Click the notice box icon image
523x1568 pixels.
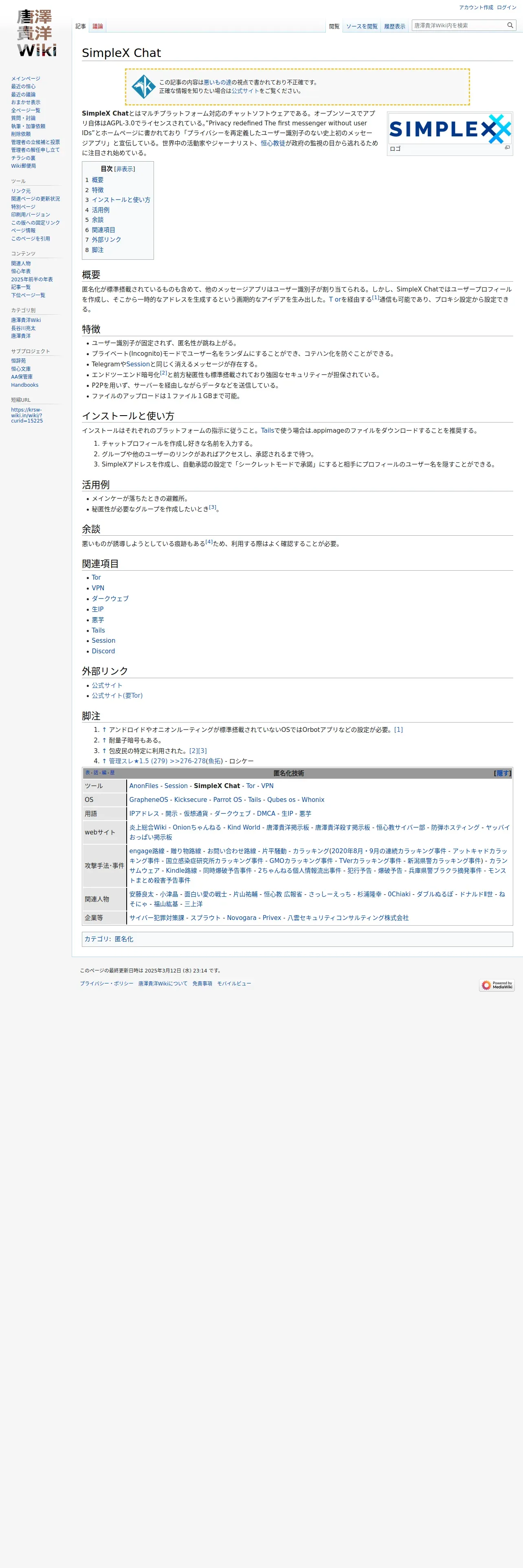[144, 87]
